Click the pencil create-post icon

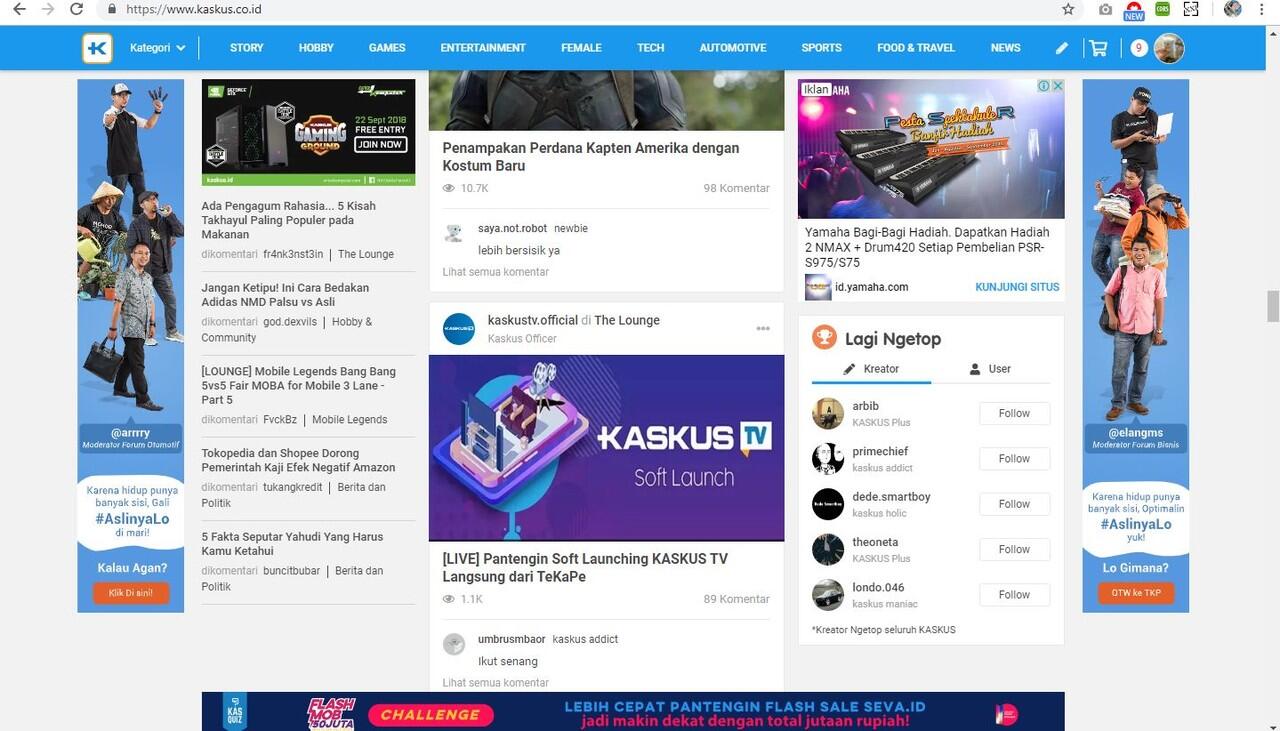click(1062, 48)
